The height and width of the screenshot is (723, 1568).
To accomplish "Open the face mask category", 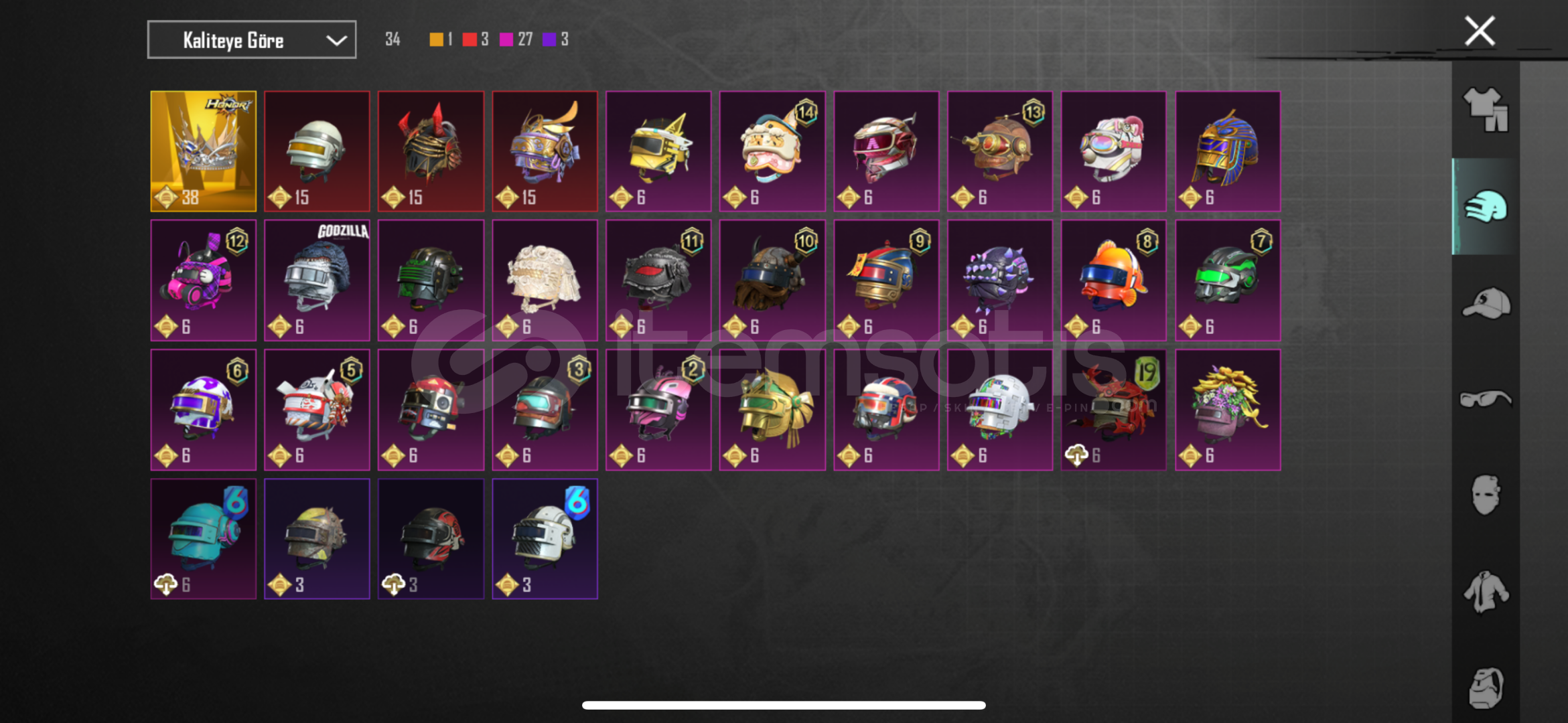I will click(x=1486, y=495).
